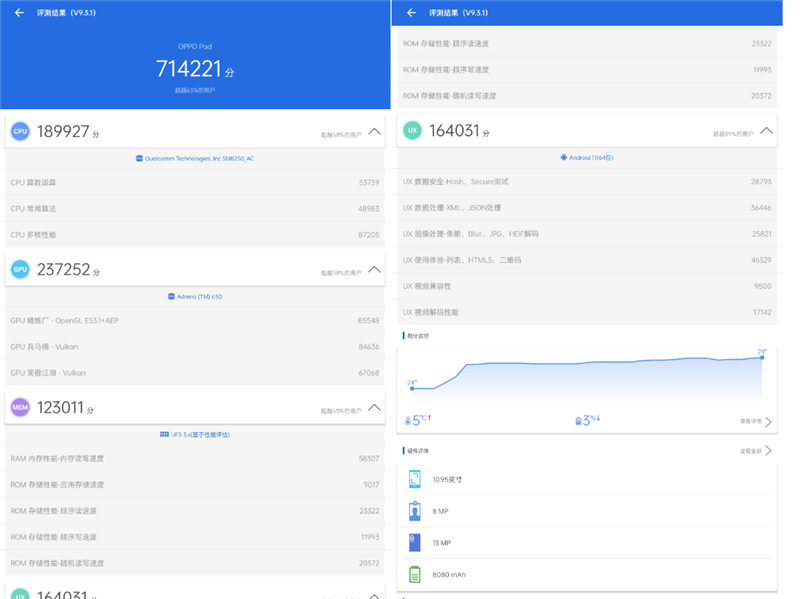Click the 8080 mAh battery capacity text
Image resolution: width=800 pixels, height=599 pixels.
click(449, 575)
